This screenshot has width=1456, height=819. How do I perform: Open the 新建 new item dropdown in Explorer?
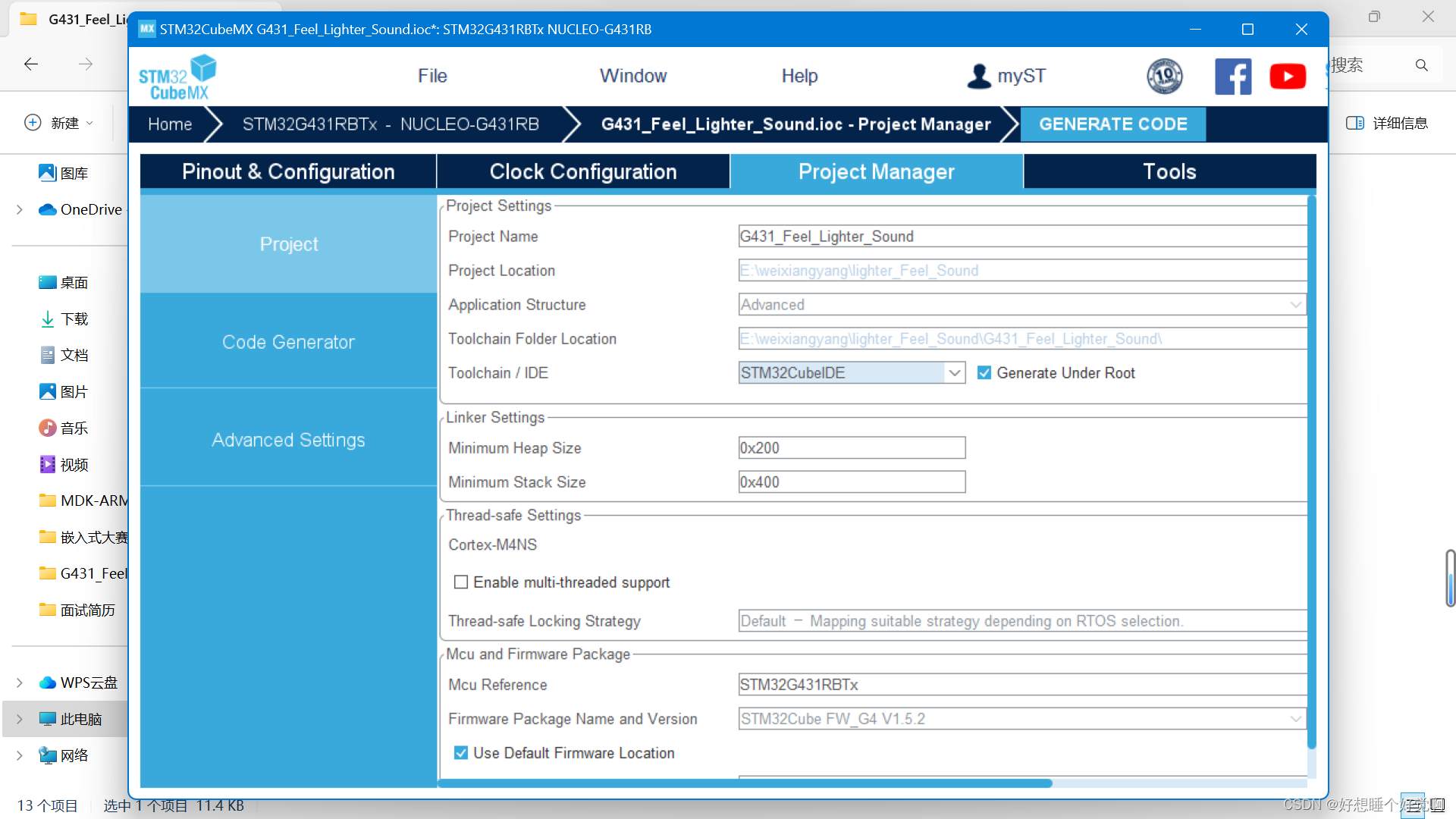coord(59,123)
